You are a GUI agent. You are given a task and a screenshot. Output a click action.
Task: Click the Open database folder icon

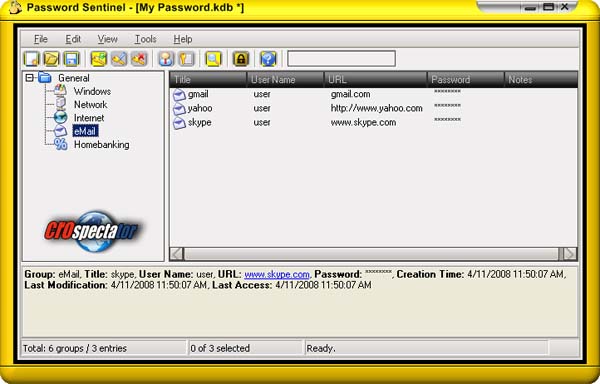(x=51, y=59)
